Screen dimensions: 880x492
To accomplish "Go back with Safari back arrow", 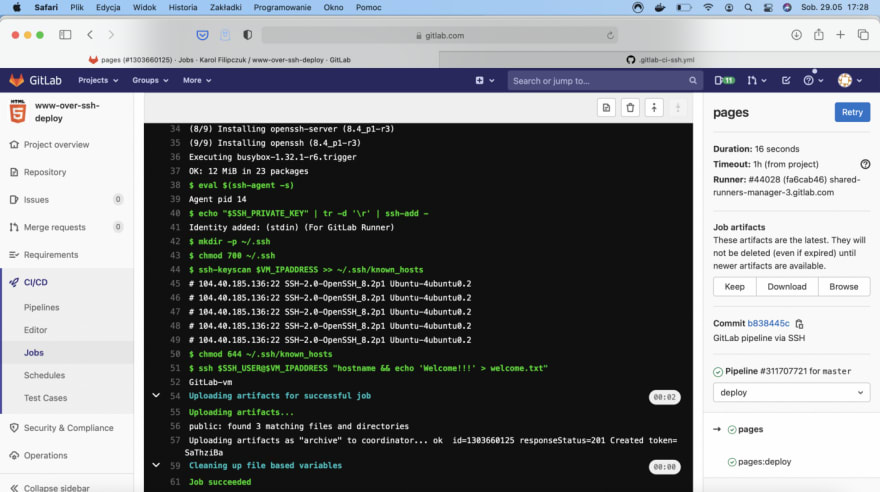I will click(90, 35).
